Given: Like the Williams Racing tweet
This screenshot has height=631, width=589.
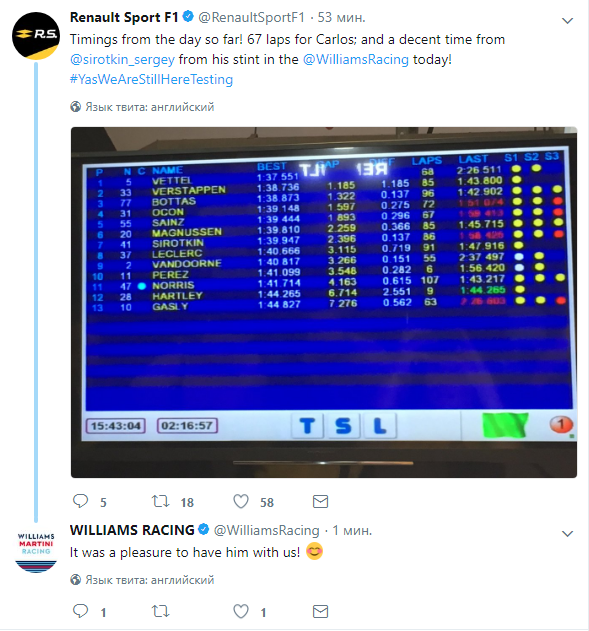Looking at the screenshot, I should click(x=241, y=611).
